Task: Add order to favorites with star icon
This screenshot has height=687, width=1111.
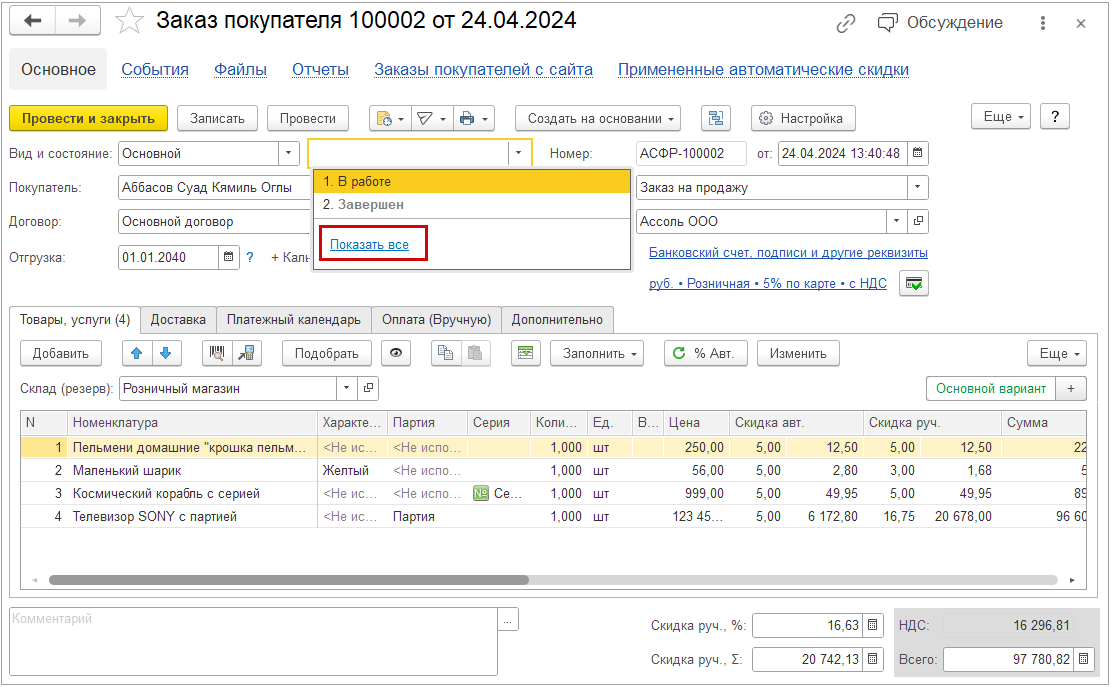Action: point(129,21)
